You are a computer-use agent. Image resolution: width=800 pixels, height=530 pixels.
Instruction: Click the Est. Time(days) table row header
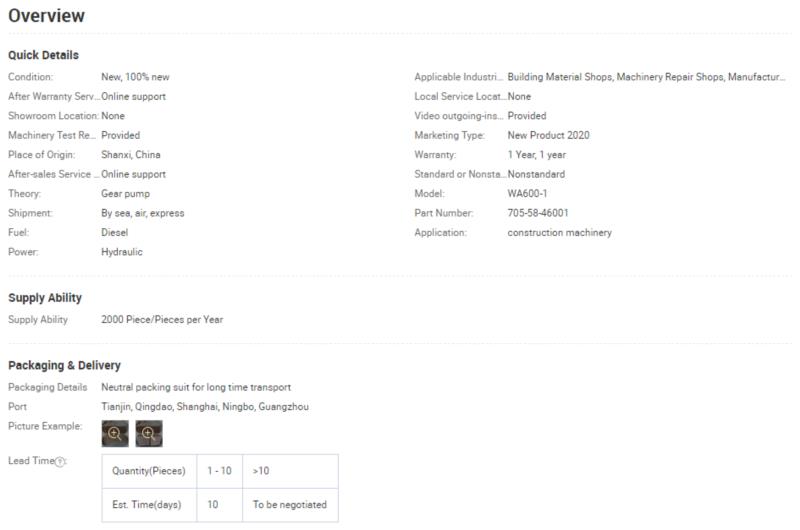point(149,505)
